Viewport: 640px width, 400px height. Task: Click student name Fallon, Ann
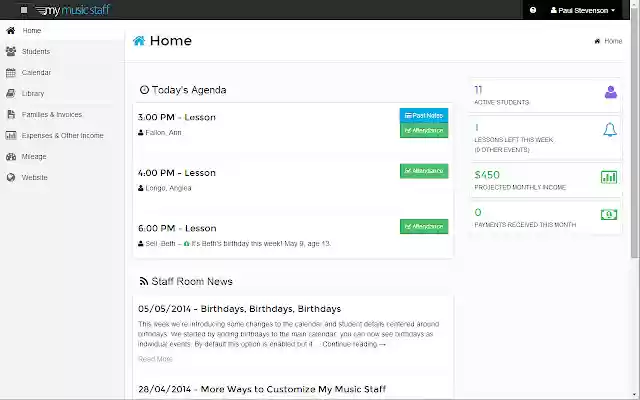click(x=163, y=133)
